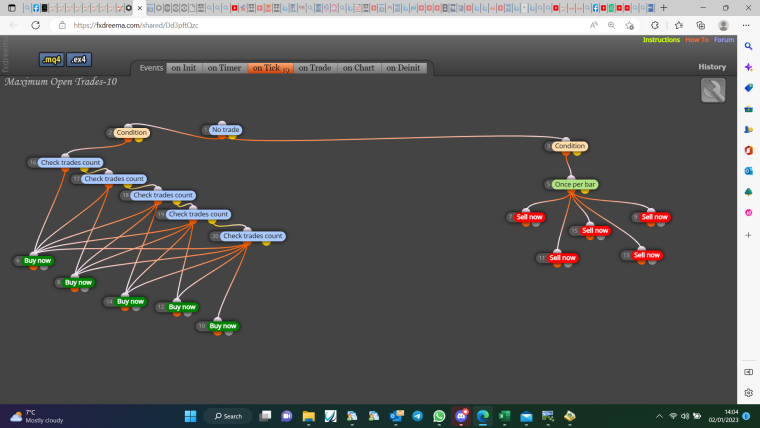Select Check trades count block 20

pyautogui.click(x=253, y=236)
